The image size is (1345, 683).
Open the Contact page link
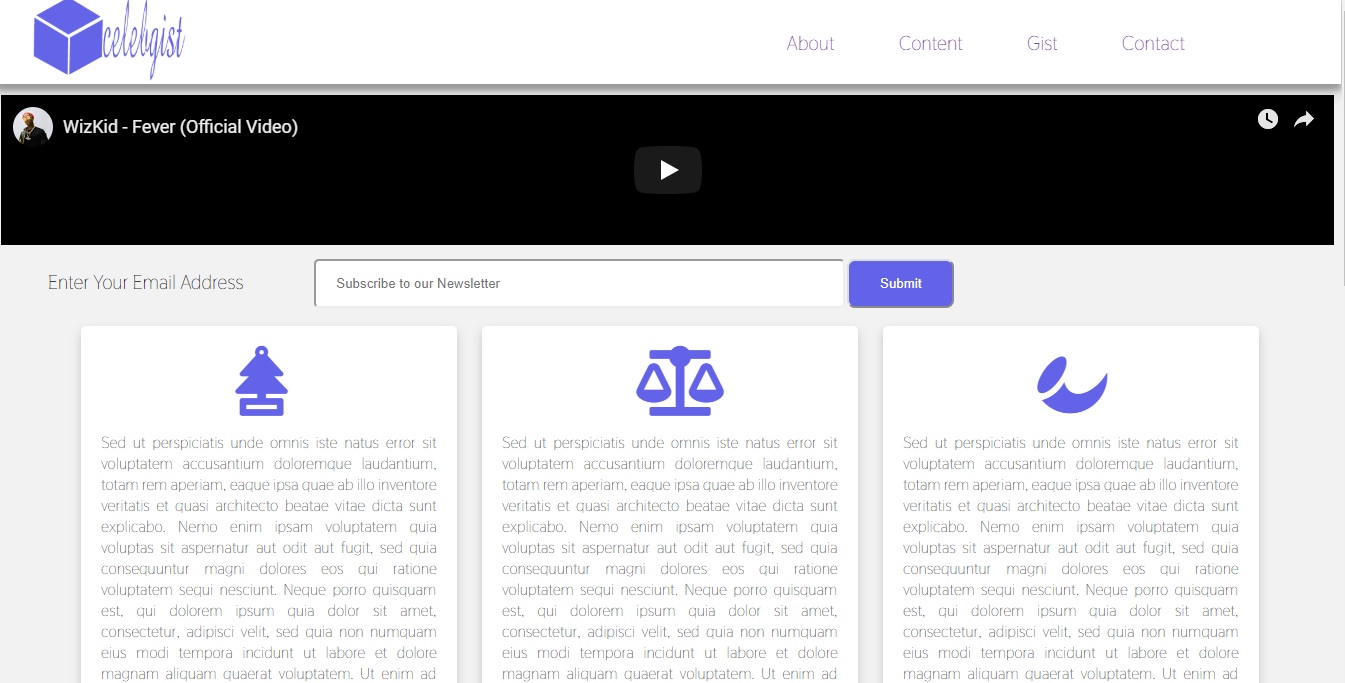pos(1152,43)
